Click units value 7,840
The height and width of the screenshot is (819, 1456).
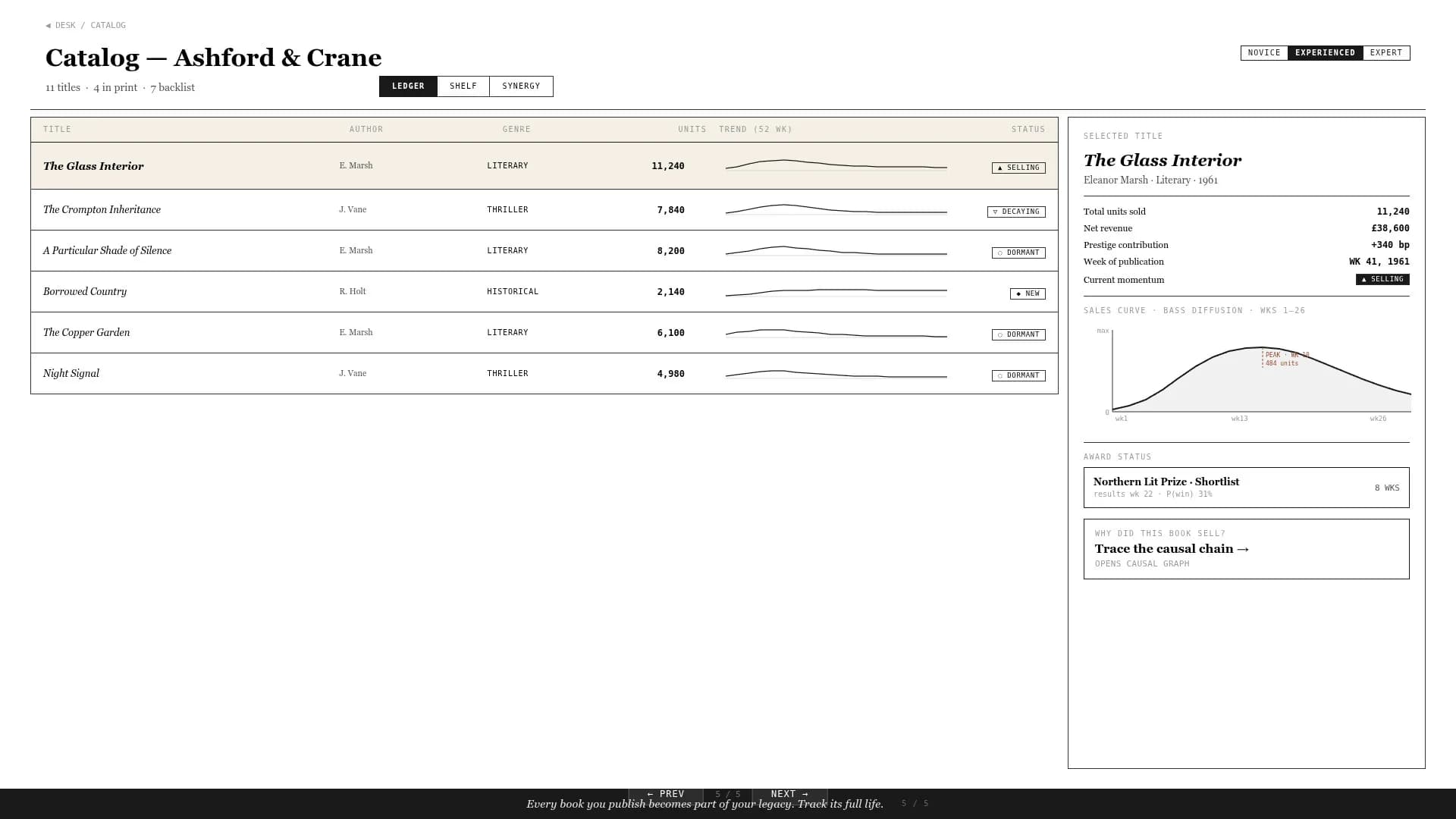point(670,210)
